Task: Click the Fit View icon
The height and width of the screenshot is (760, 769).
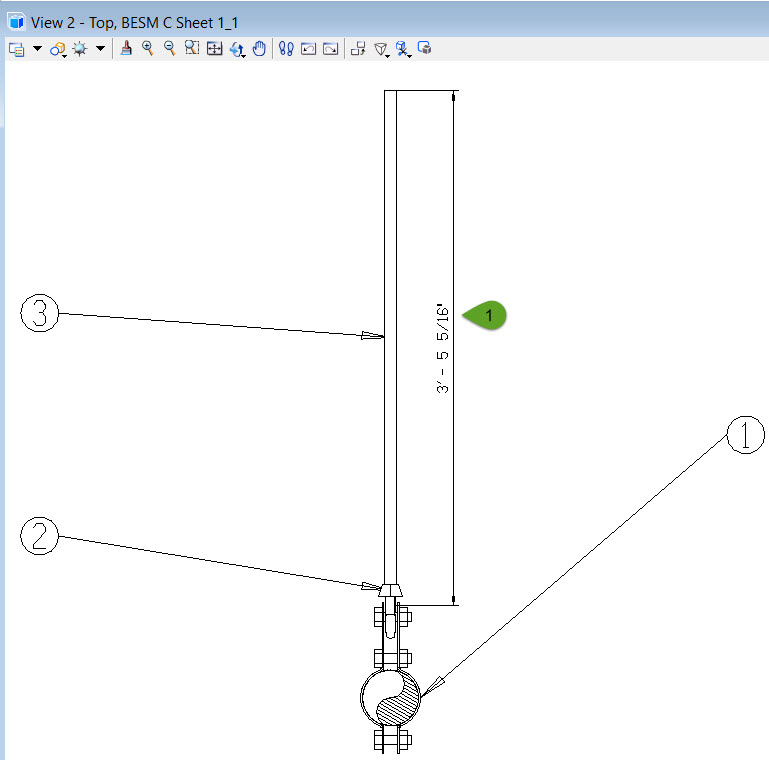Action: click(214, 49)
